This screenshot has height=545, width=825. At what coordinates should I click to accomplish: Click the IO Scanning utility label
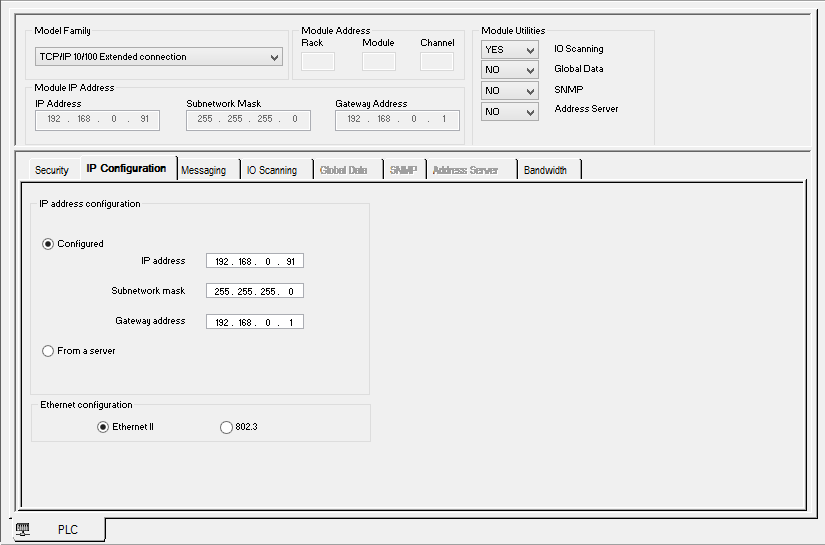(x=579, y=49)
